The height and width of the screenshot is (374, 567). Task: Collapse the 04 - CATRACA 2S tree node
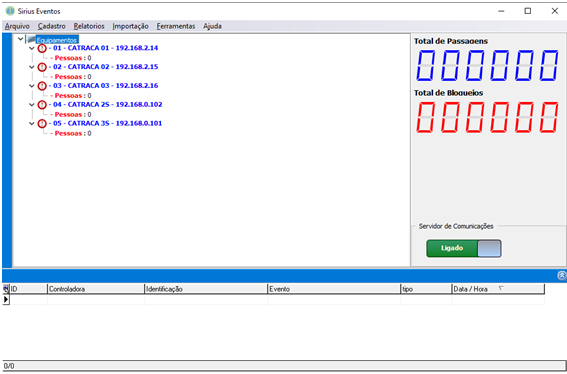(x=32, y=105)
